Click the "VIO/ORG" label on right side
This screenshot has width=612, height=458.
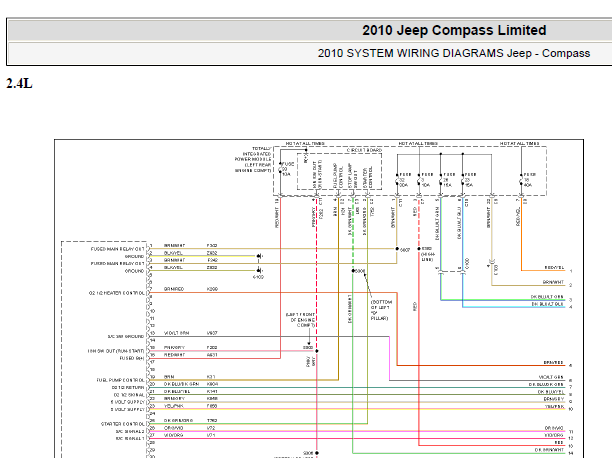click(554, 435)
